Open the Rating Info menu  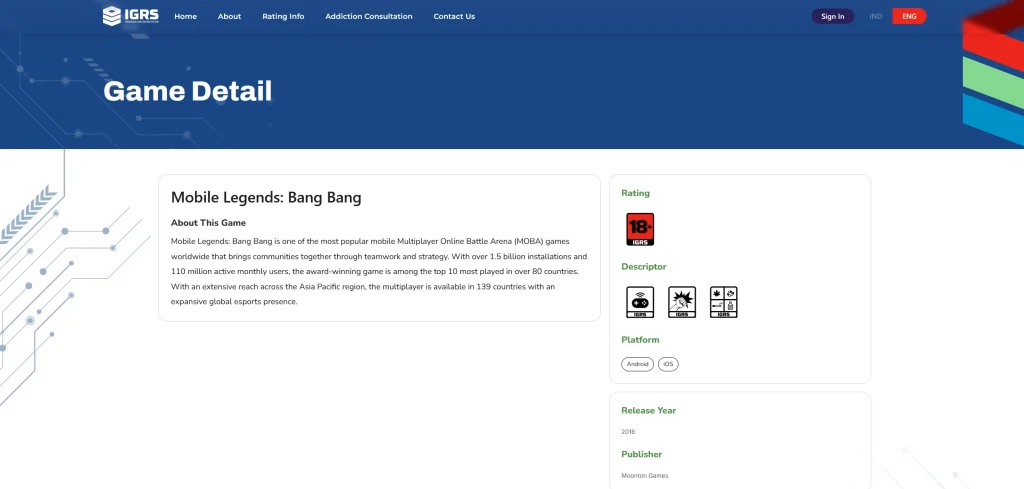pos(283,16)
